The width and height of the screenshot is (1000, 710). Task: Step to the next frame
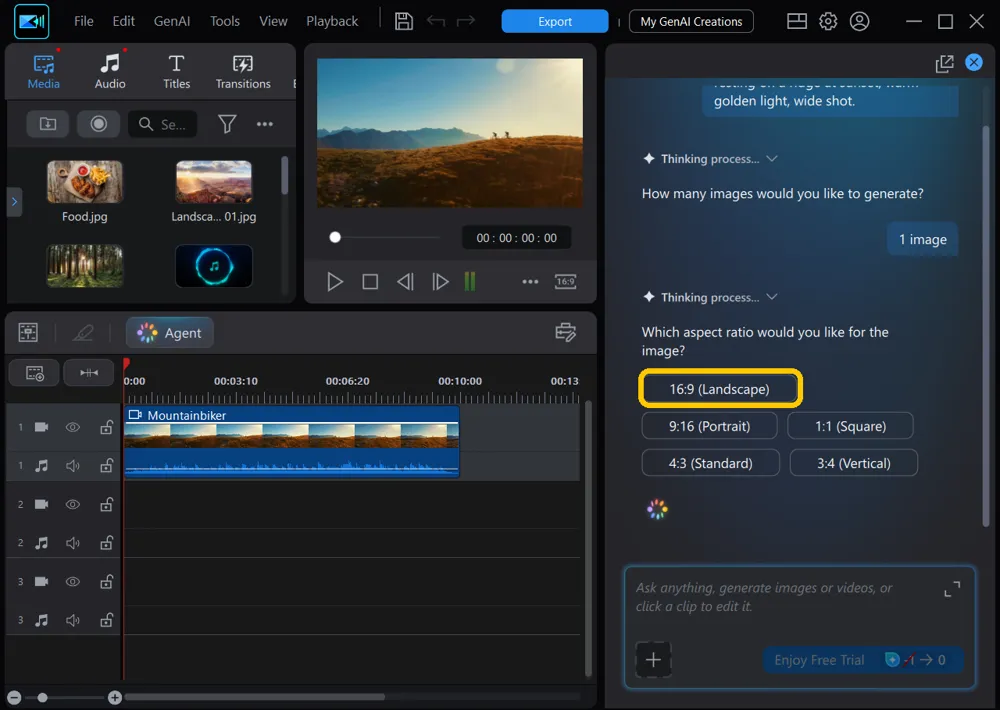(440, 281)
